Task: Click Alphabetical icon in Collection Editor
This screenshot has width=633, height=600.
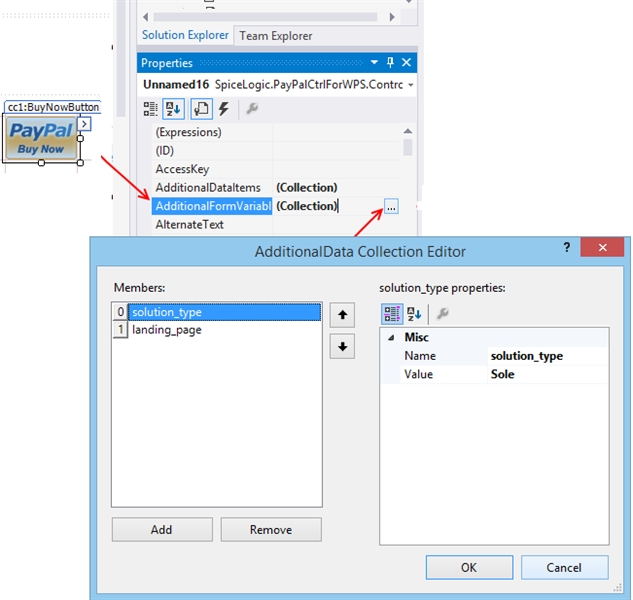Action: [x=415, y=314]
